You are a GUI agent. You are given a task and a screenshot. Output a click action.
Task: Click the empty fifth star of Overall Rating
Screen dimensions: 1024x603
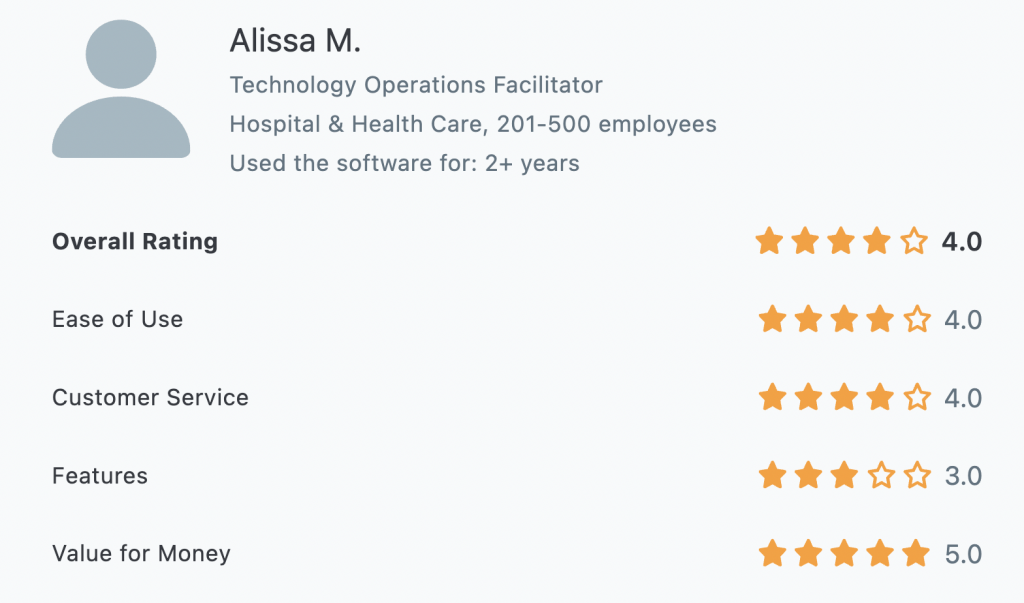pyautogui.click(x=914, y=241)
